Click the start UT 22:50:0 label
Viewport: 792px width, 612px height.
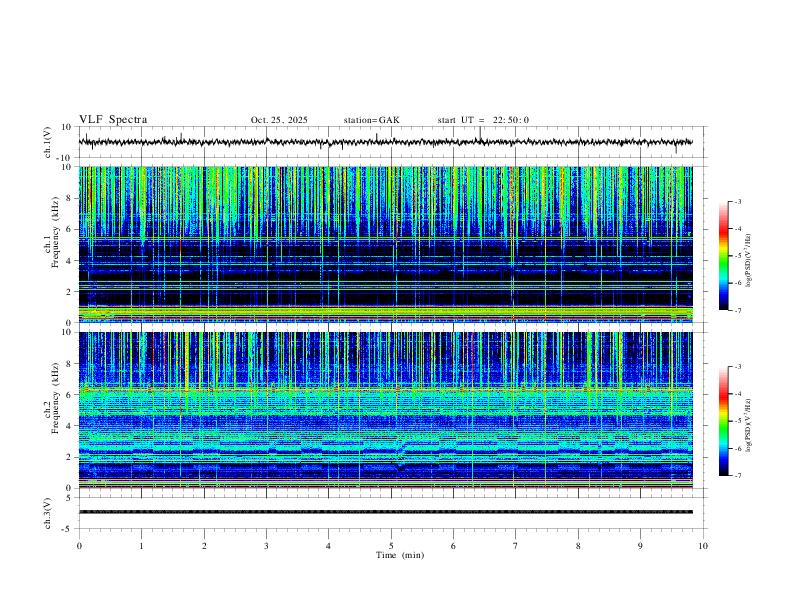pos(483,120)
